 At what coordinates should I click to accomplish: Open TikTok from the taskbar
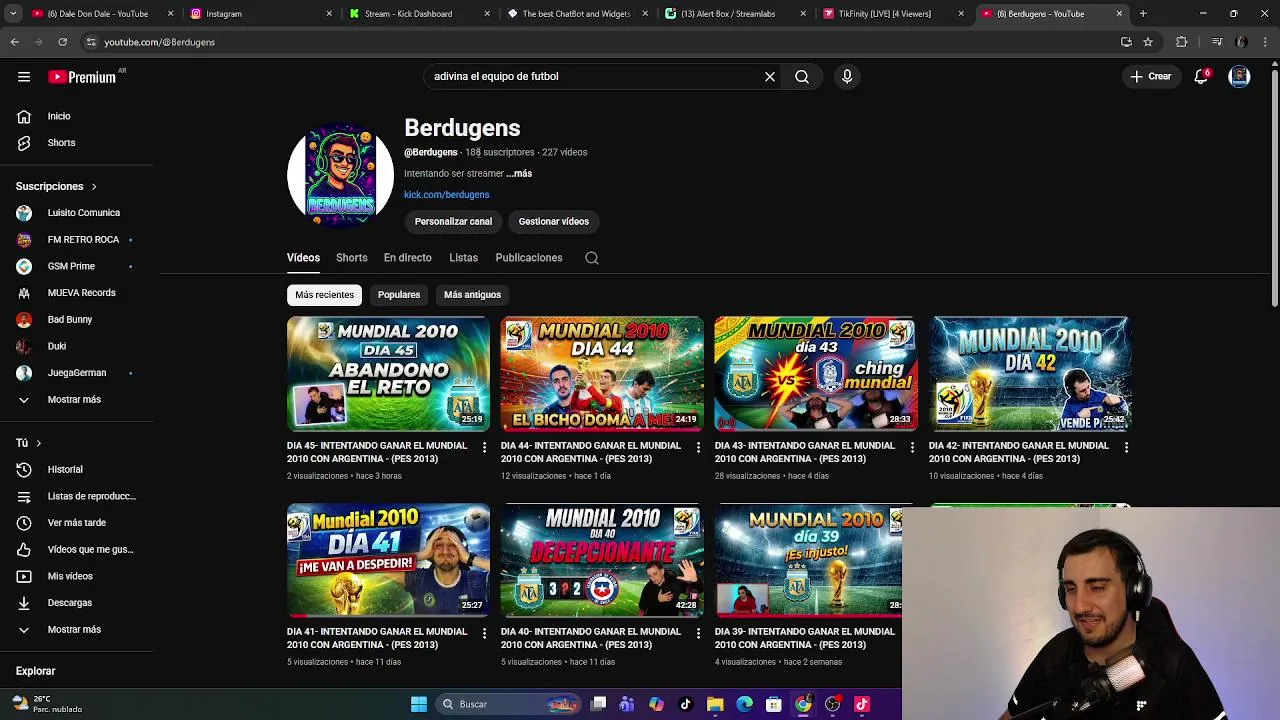[685, 704]
